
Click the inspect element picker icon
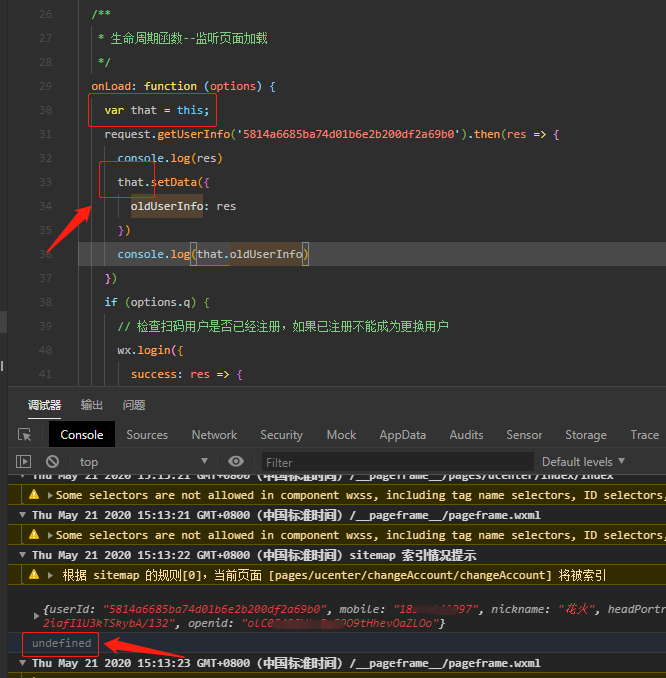click(25, 435)
